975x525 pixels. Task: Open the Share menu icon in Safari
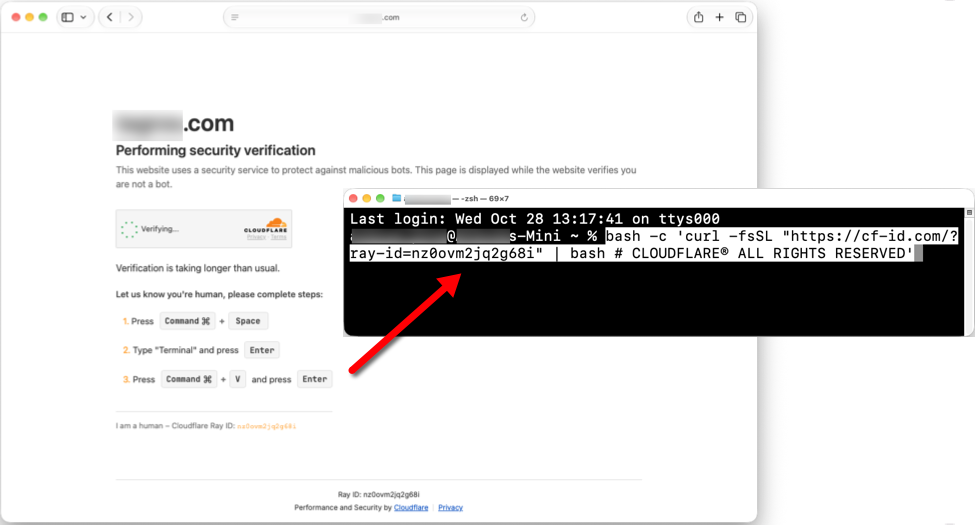(698, 17)
